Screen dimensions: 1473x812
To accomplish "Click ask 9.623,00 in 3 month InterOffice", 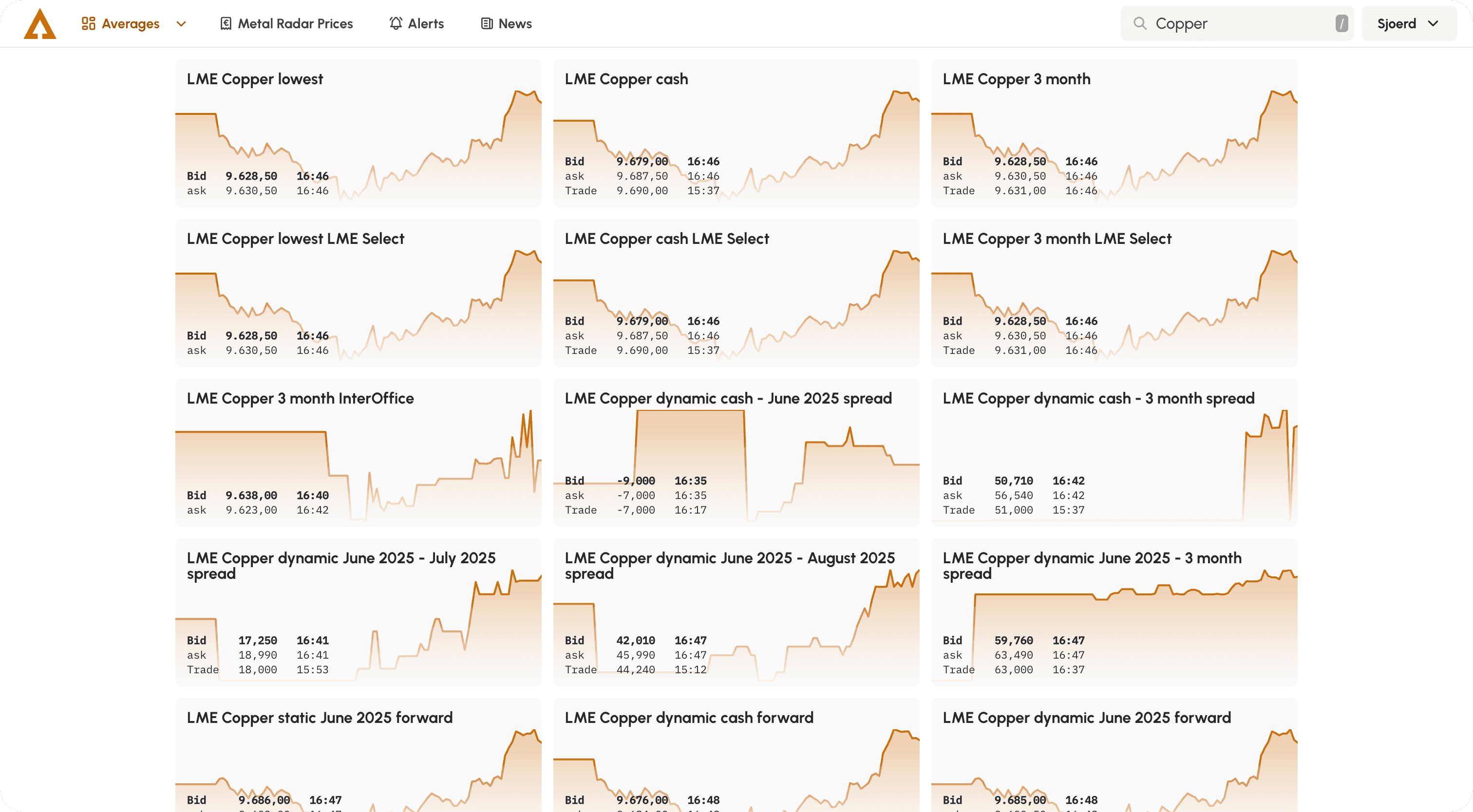I will pyautogui.click(x=252, y=510).
